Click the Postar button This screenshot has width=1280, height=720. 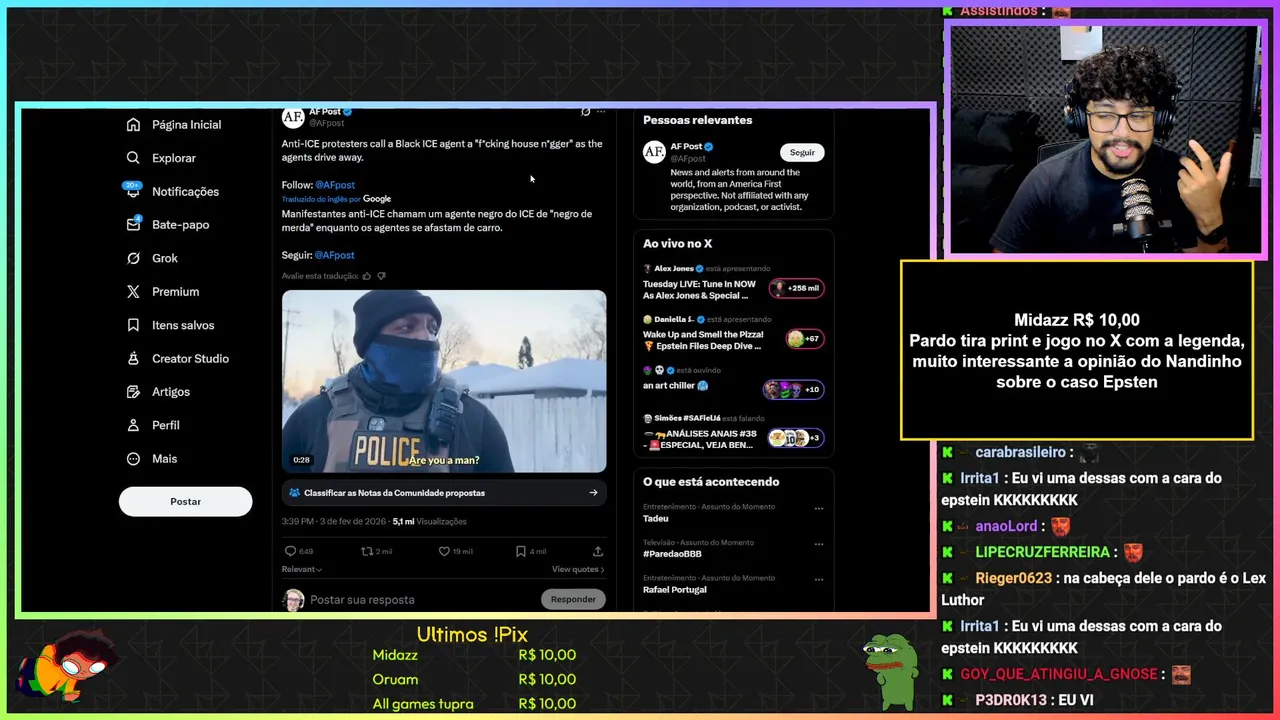[185, 501]
